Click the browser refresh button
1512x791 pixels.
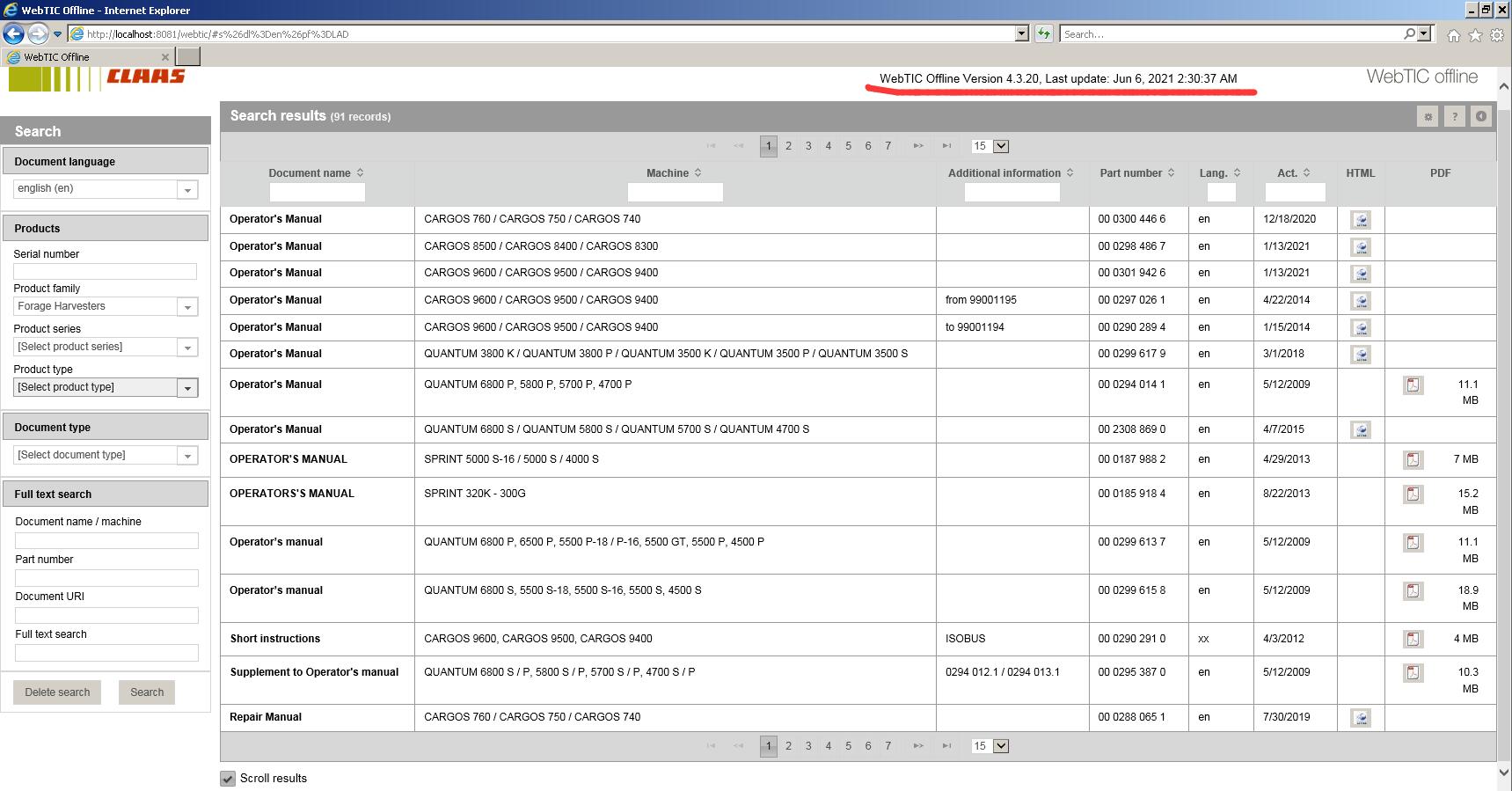pos(1043,34)
